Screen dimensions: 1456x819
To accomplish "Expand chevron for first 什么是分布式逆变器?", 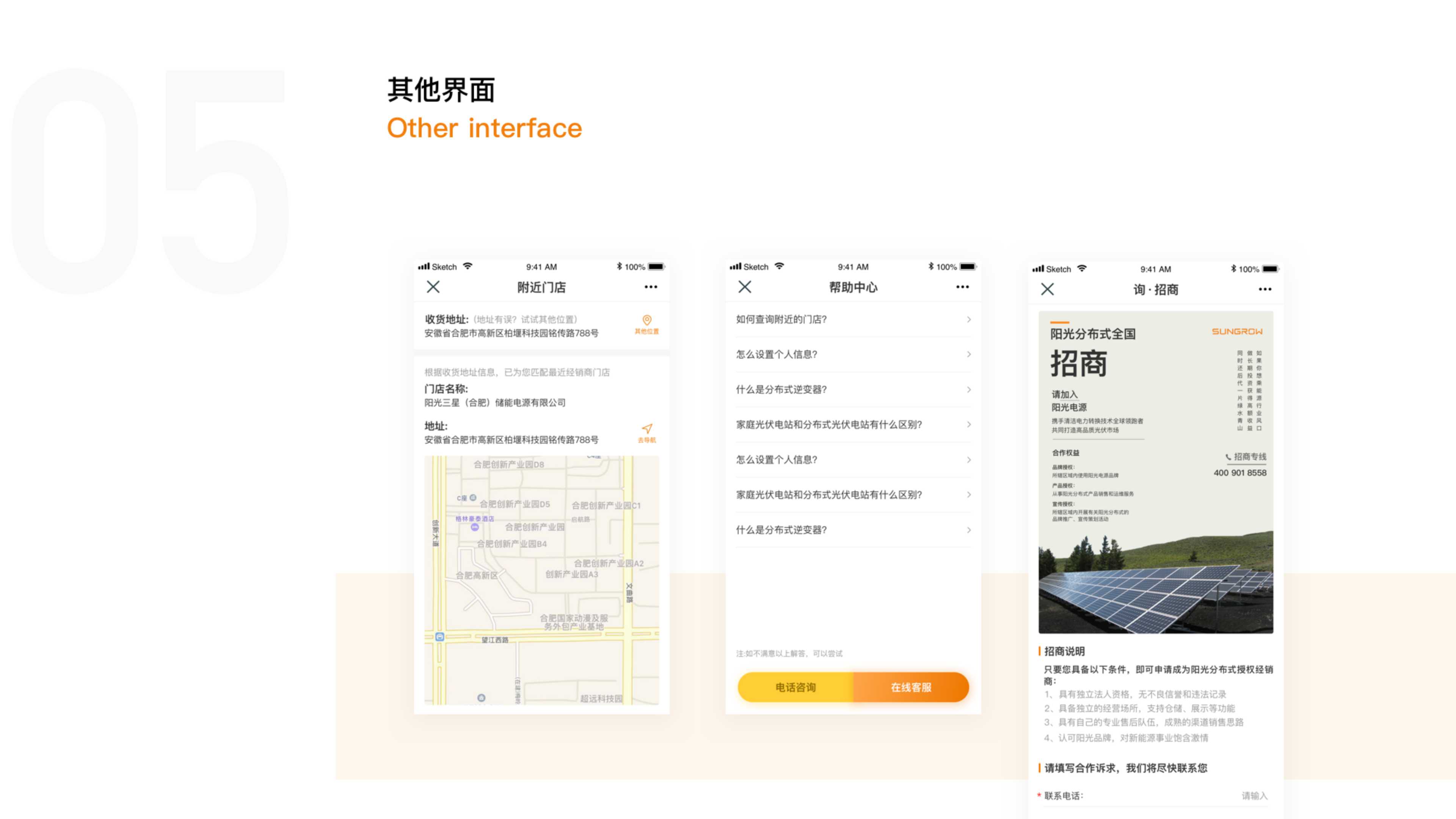I will (x=969, y=390).
